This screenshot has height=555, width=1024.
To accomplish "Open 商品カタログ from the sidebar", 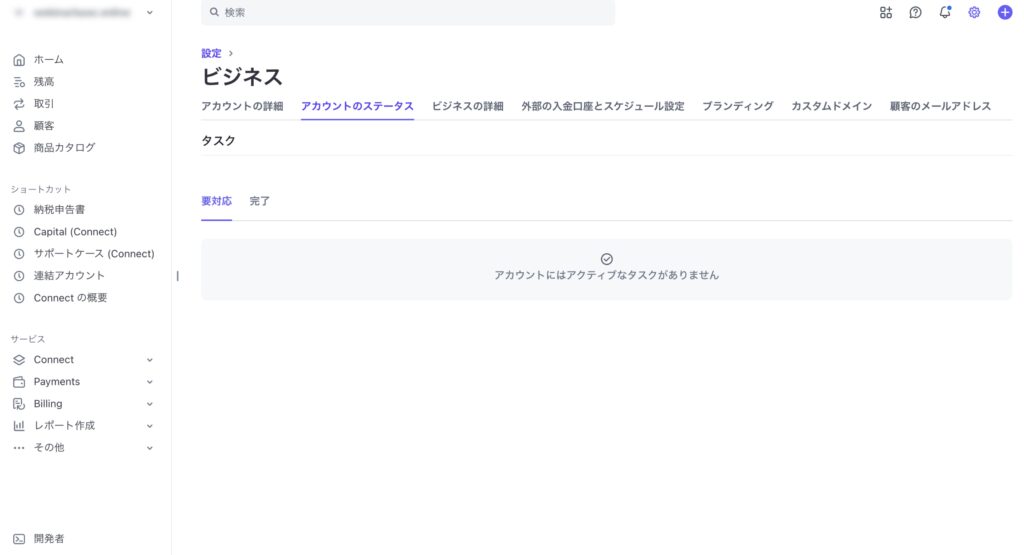I will click(x=64, y=148).
